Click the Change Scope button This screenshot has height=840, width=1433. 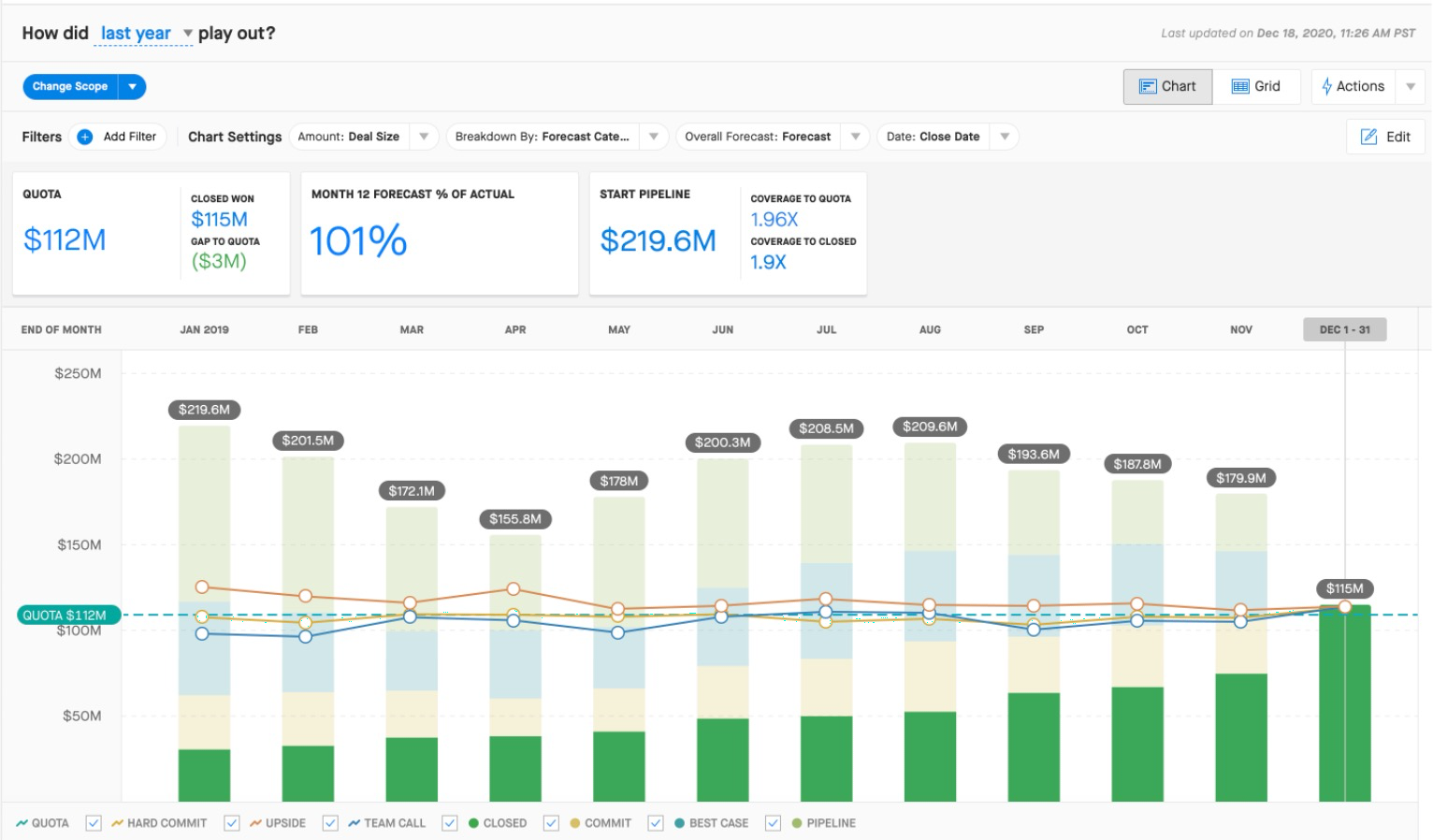(70, 86)
